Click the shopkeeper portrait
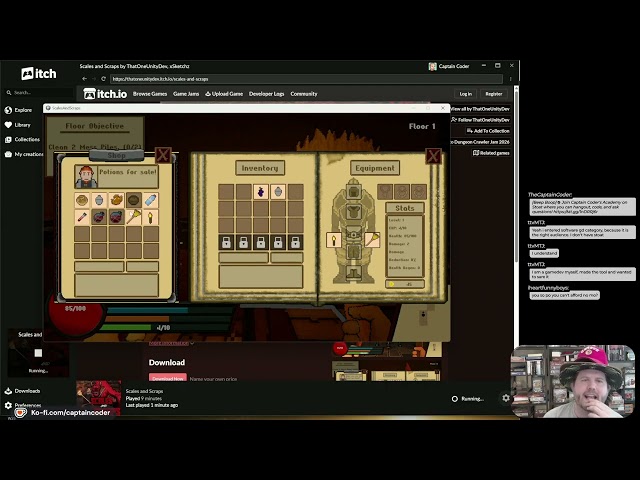This screenshot has width=640, height=480. tap(86, 176)
